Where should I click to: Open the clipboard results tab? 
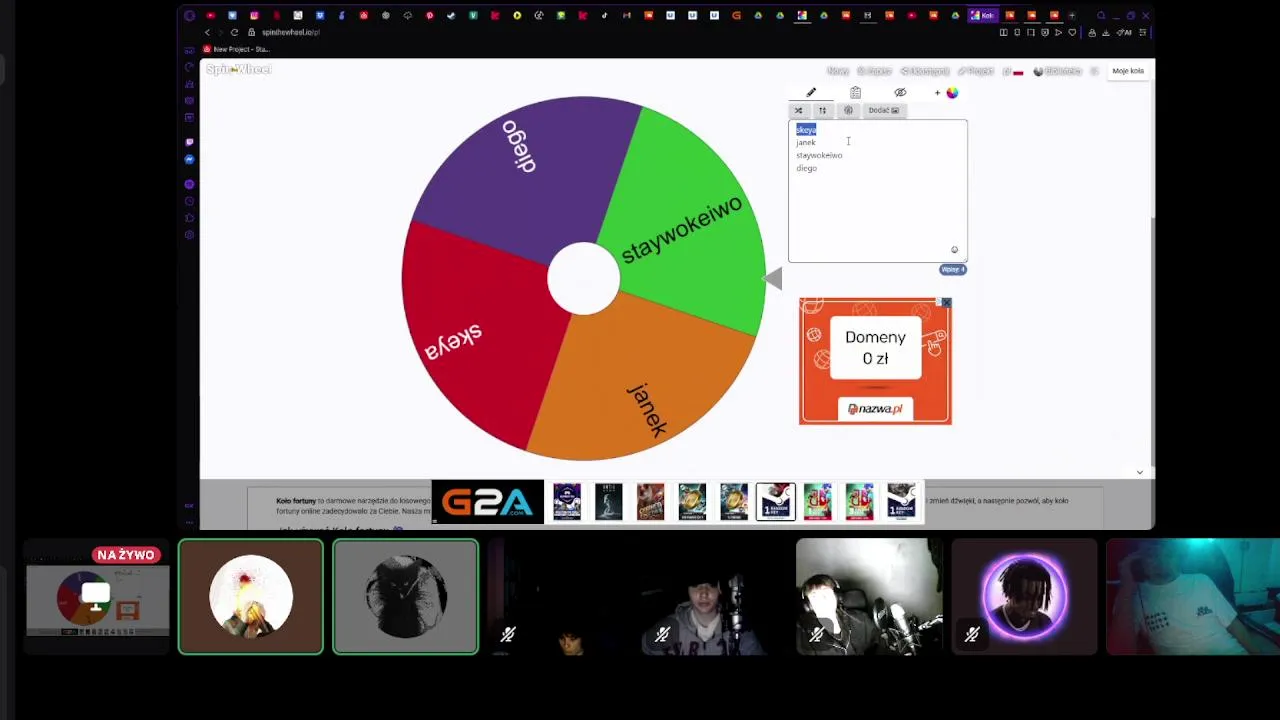[x=855, y=93]
